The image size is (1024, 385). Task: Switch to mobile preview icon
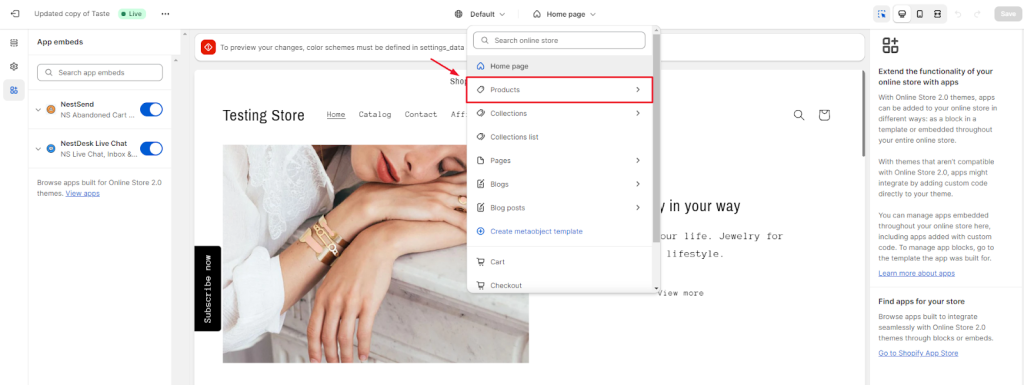[920, 14]
